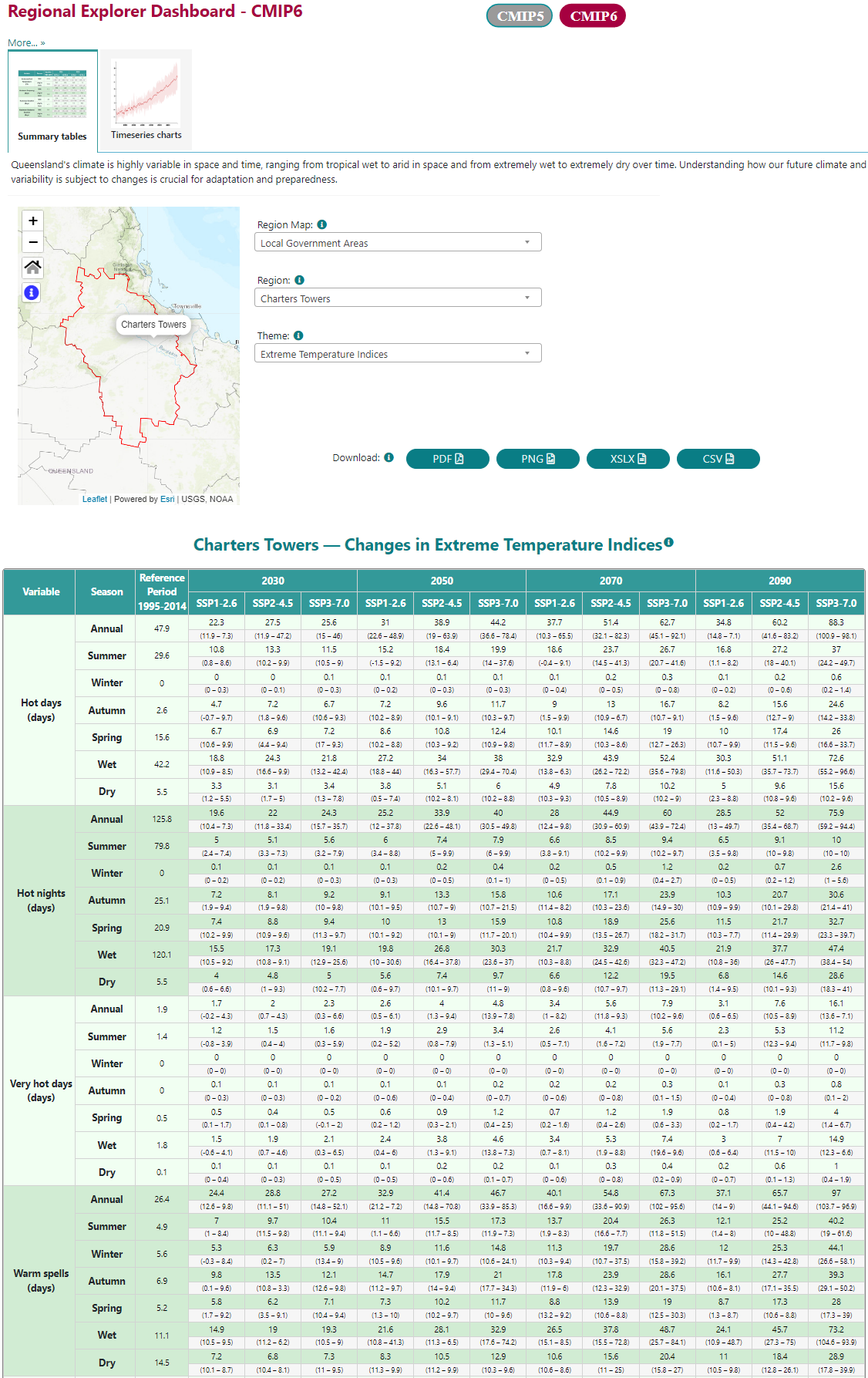Click the Hot nights Wet reference value 120.1

pos(162,955)
